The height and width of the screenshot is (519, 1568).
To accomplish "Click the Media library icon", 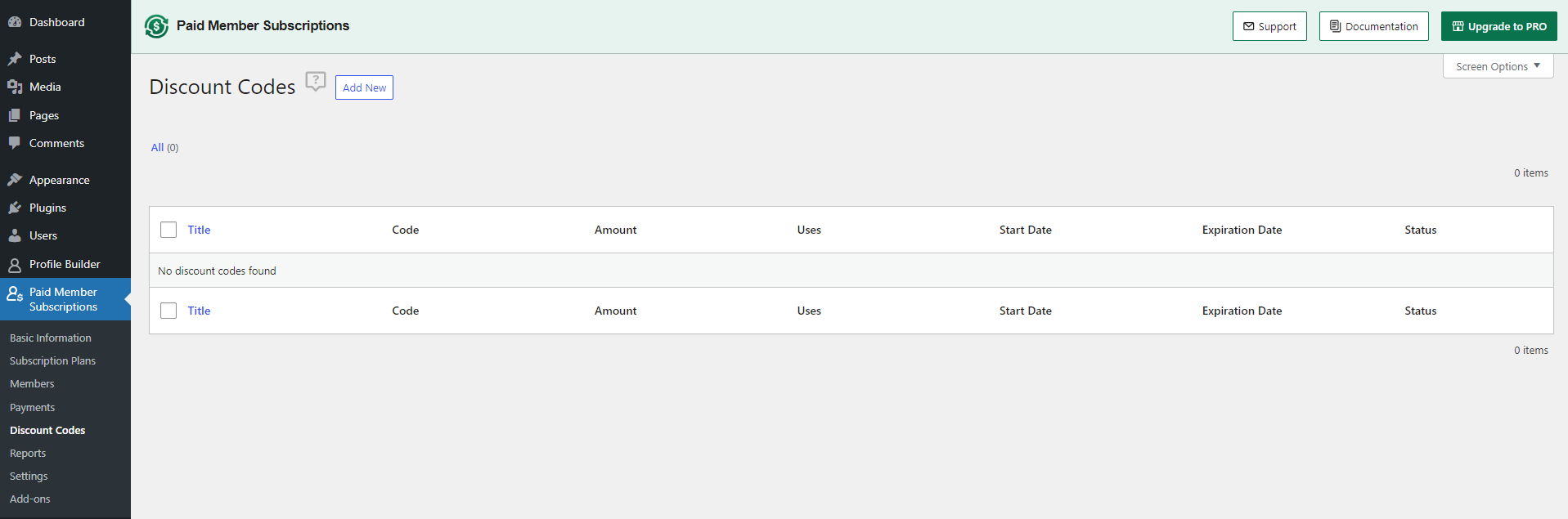I will [15, 87].
